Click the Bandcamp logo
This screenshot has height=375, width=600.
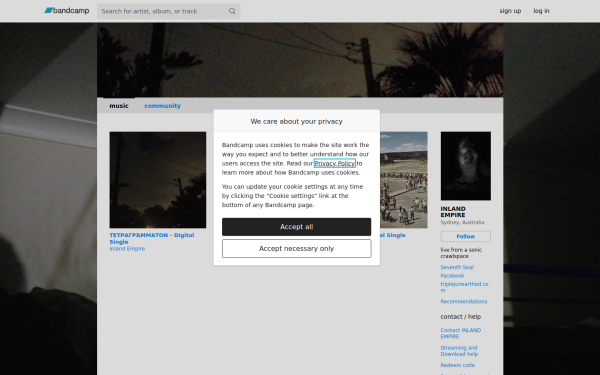pyautogui.click(x=67, y=11)
